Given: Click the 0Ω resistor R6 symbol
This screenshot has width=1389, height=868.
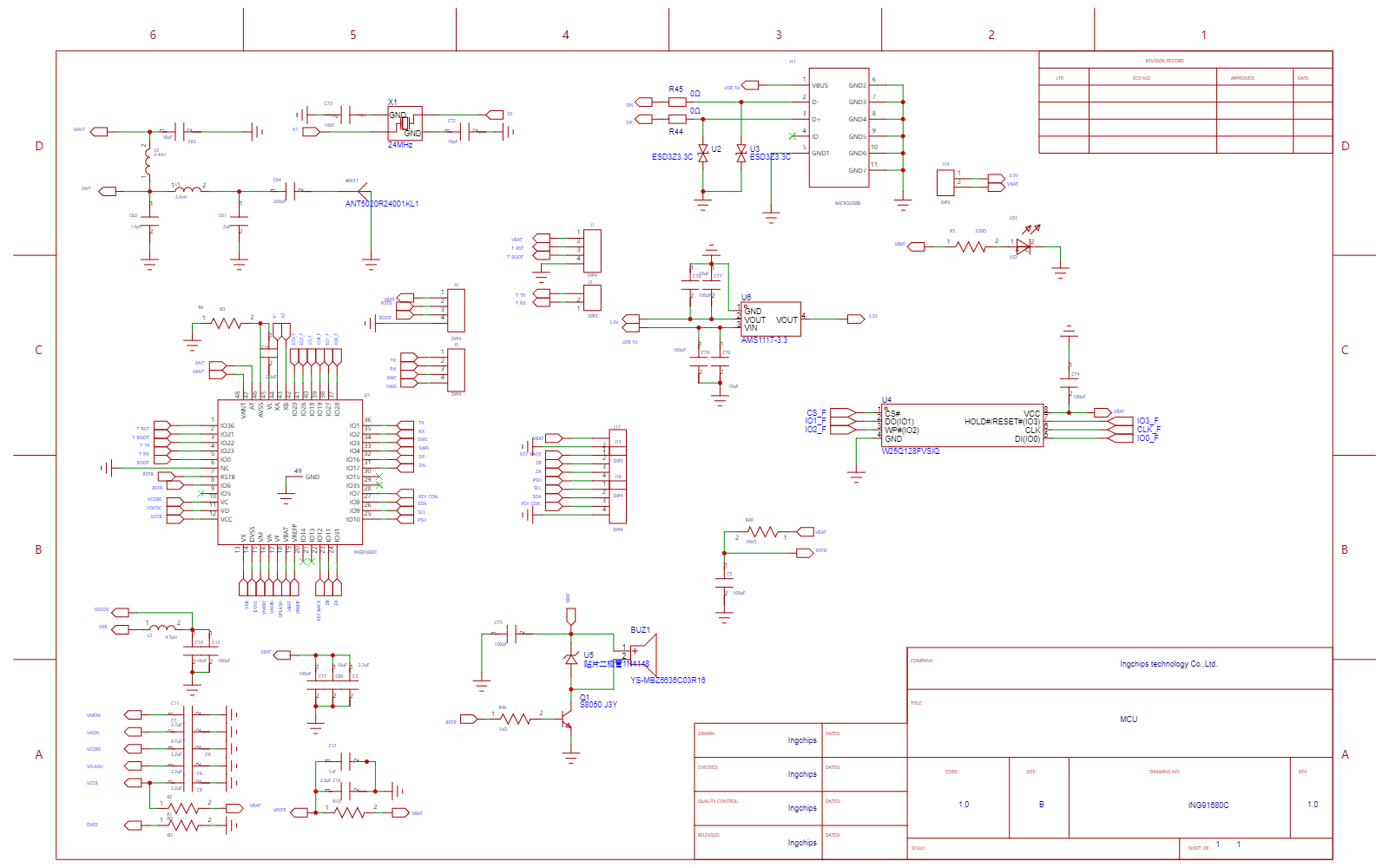Looking at the screenshot, I should coord(226,322).
